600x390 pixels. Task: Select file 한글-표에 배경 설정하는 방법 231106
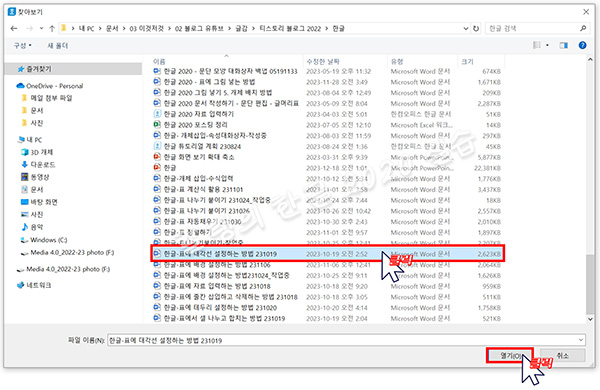(328, 265)
